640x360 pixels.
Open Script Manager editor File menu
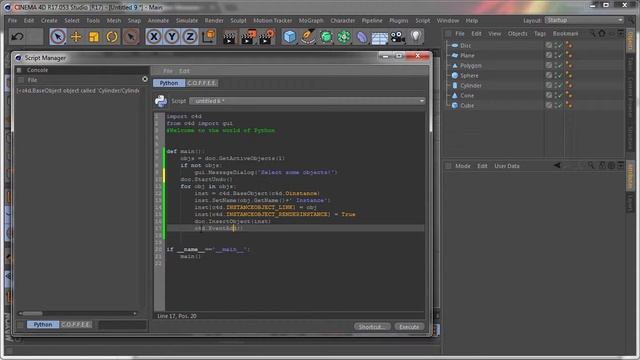168,71
